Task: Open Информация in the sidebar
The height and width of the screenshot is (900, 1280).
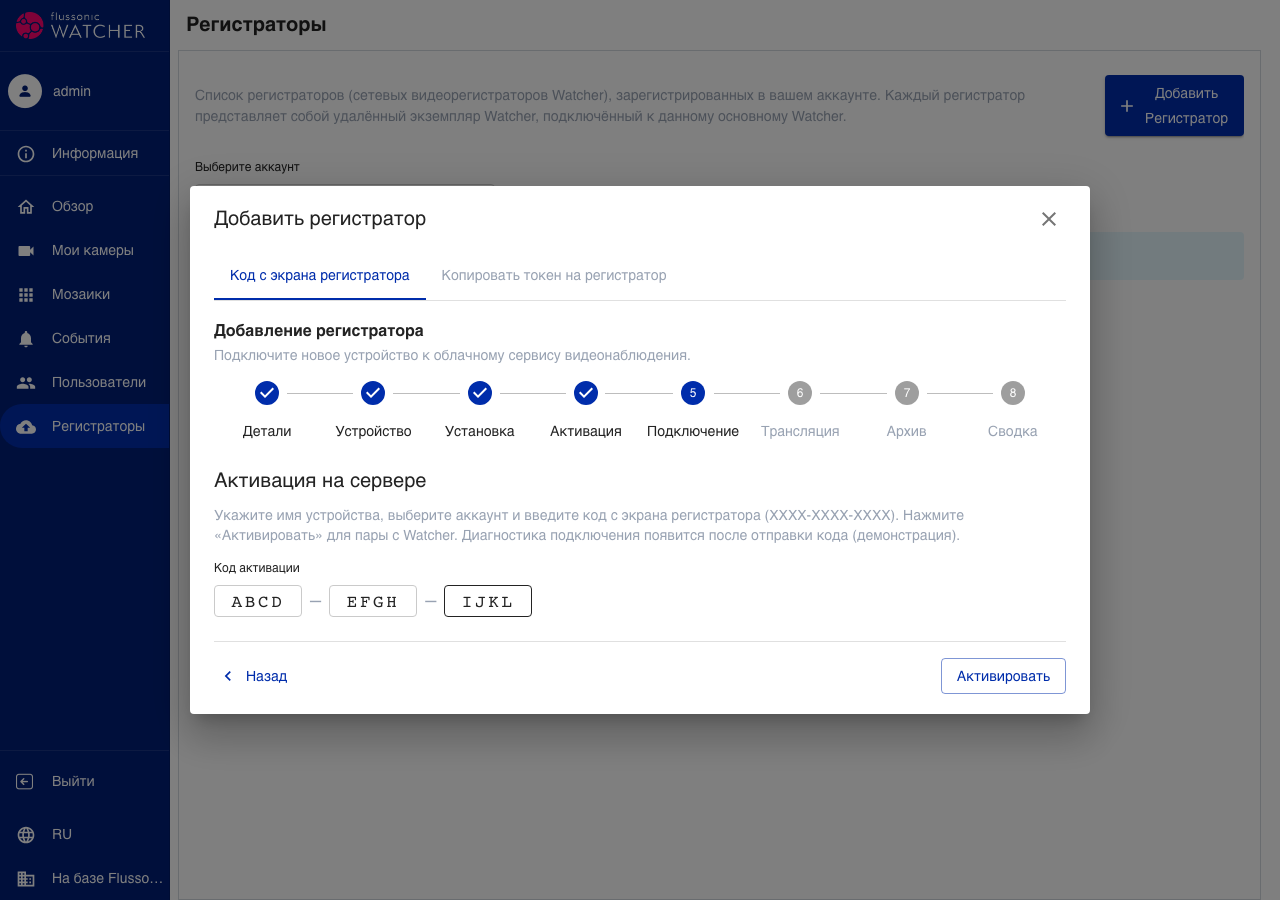Action: pos(85,154)
